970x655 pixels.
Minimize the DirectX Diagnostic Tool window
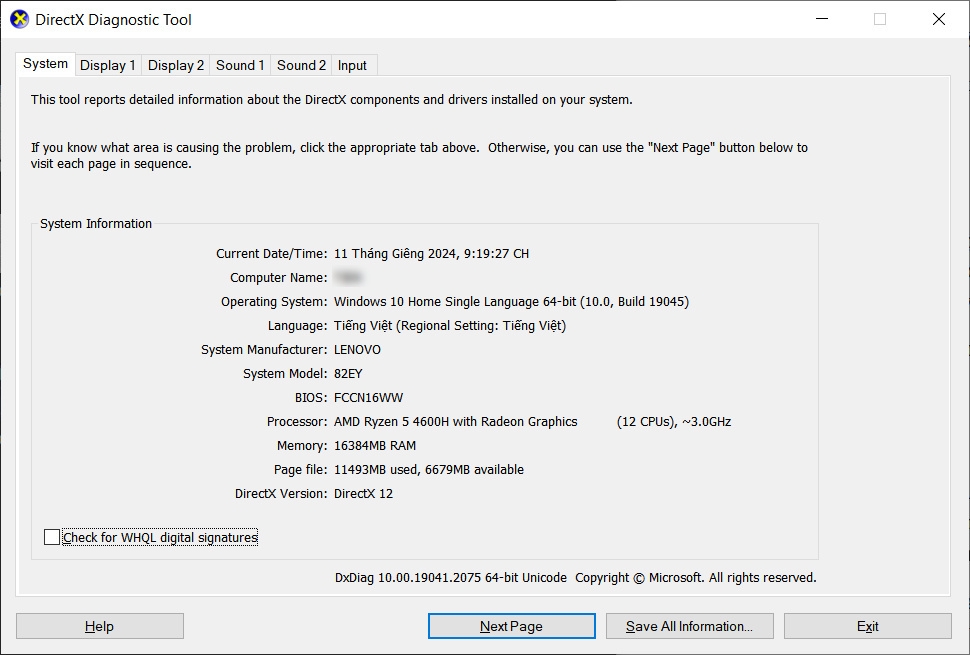click(822, 19)
